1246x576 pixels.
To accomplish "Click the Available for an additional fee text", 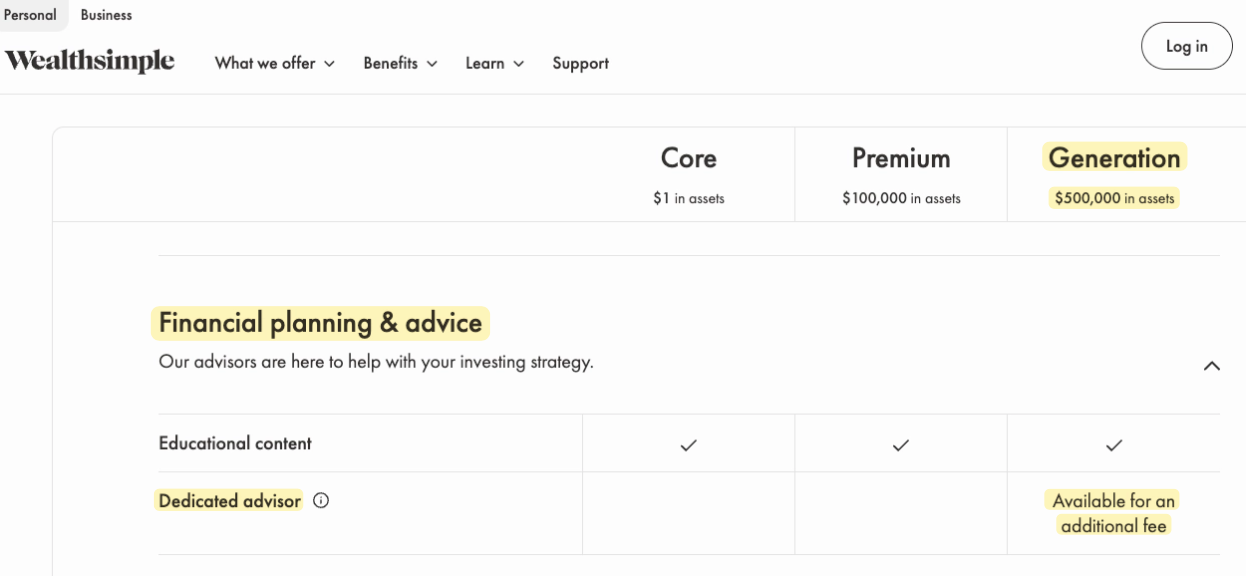I will click(1114, 513).
